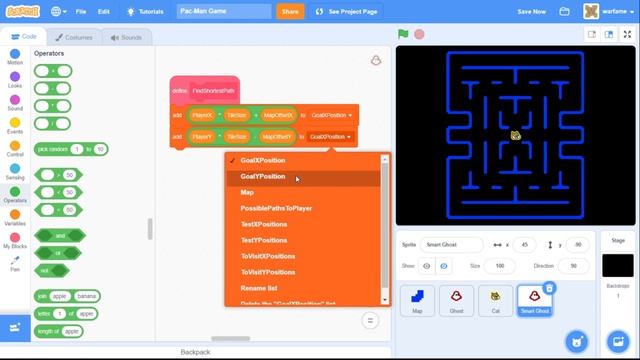640x360 pixels.
Task: Open the Edit menu
Action: (104, 12)
